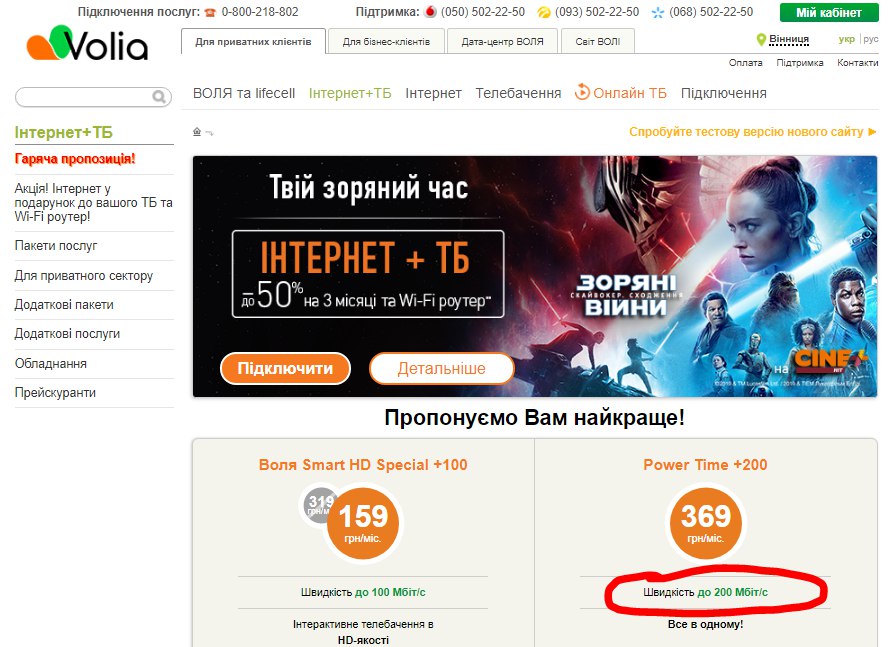Try the new site test version link
Screen dimensions: 893x647
point(752,132)
